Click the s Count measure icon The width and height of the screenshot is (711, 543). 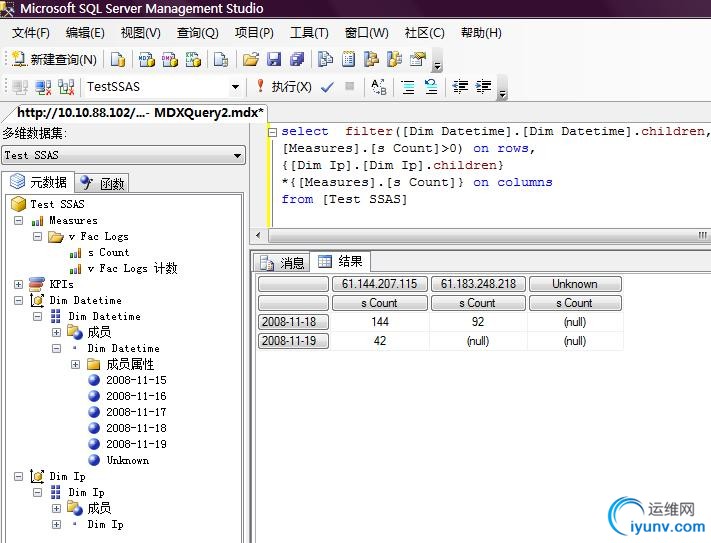75,253
